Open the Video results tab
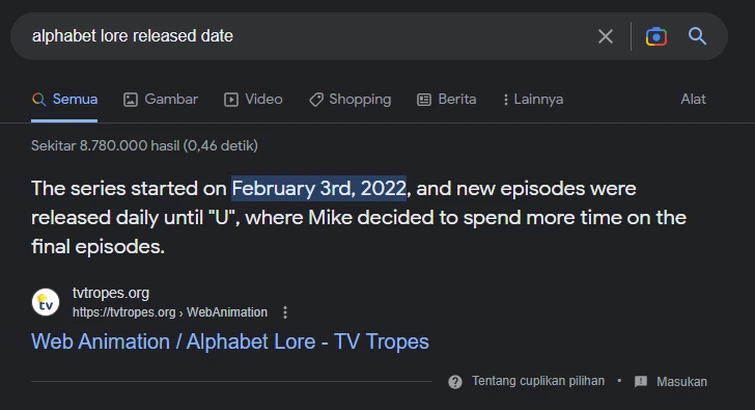Image resolution: width=755 pixels, height=410 pixels. tap(253, 99)
